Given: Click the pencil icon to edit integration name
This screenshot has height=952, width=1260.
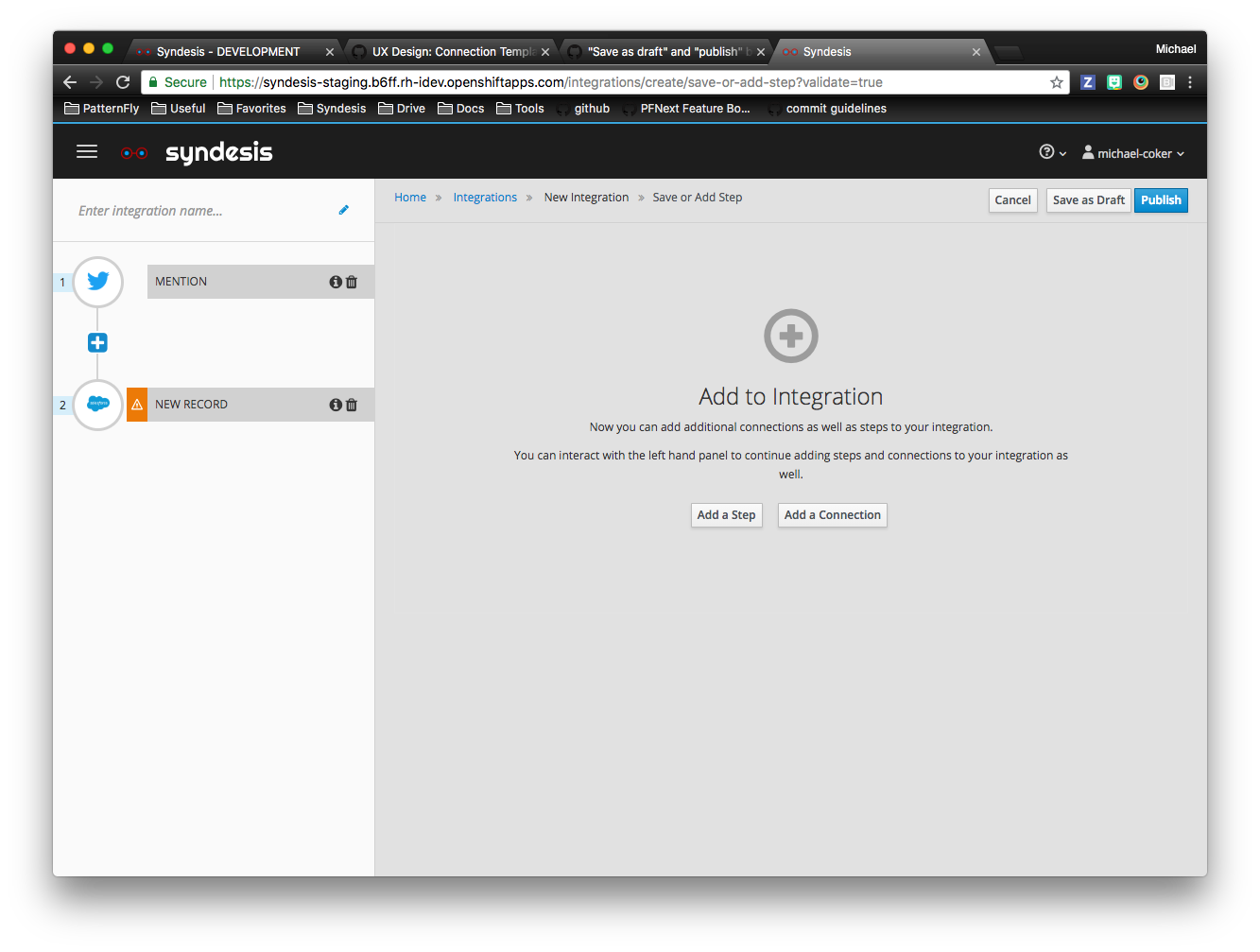Looking at the screenshot, I should click(343, 210).
